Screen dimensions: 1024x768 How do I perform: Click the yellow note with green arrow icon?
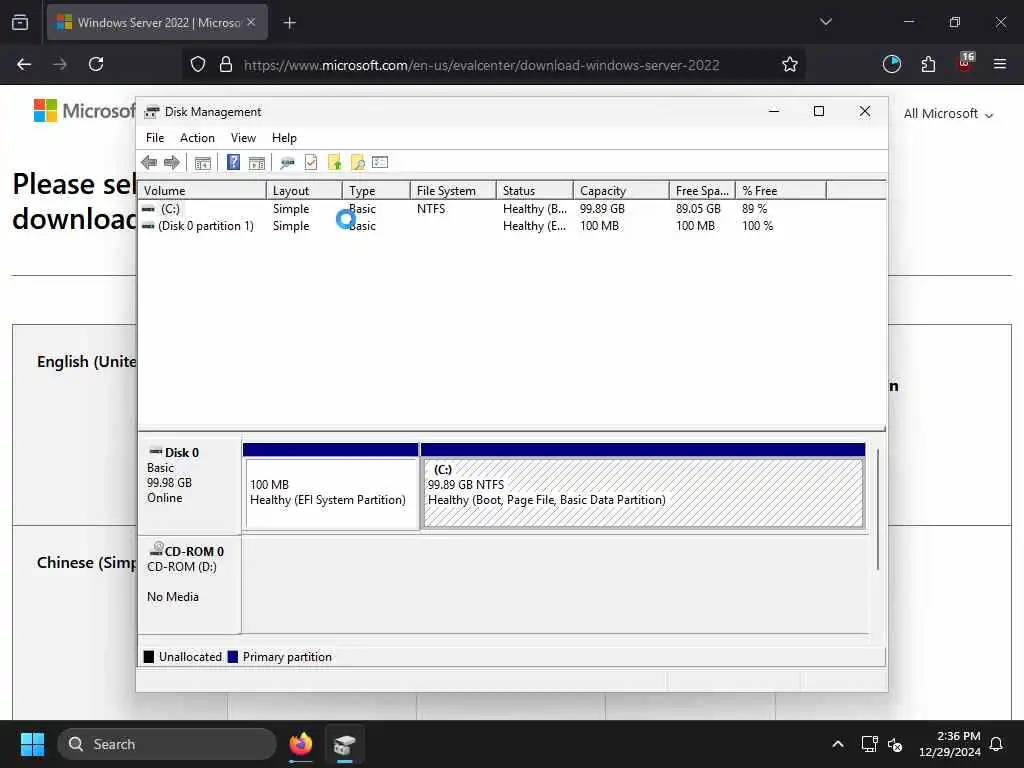[334, 163]
